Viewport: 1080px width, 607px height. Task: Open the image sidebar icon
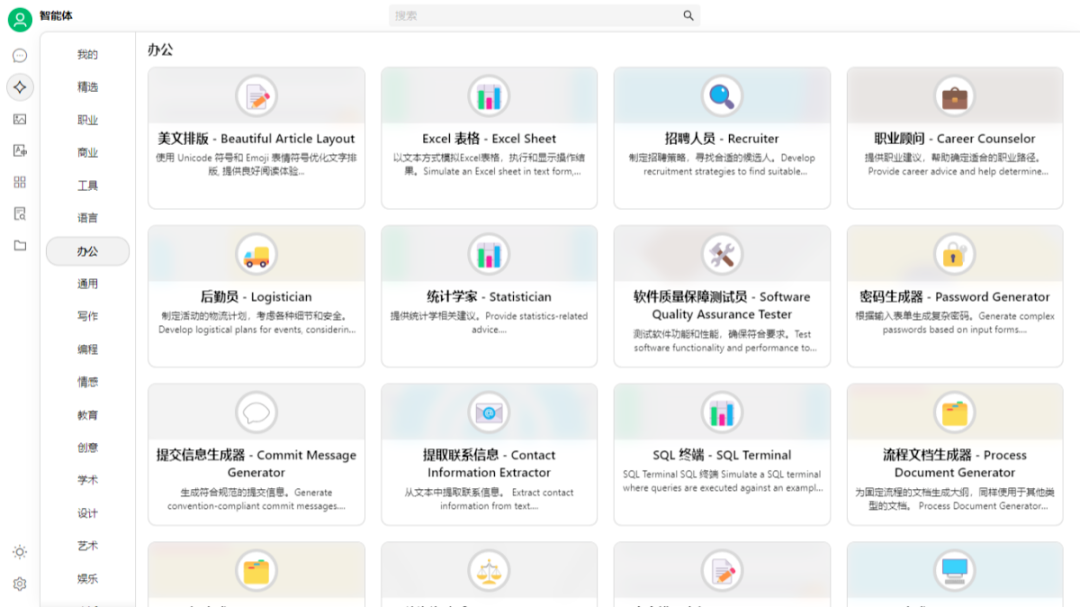tap(20, 119)
